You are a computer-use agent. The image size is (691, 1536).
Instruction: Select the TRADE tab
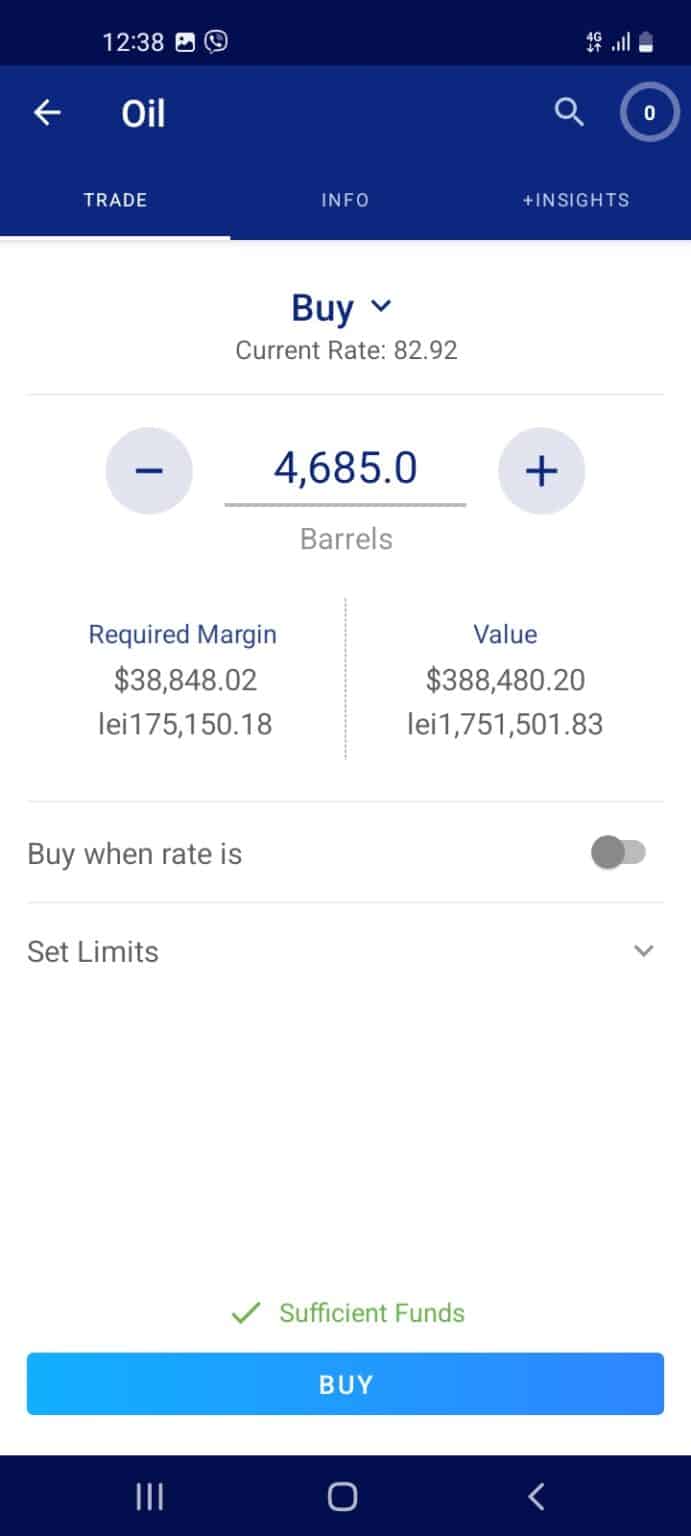tap(115, 200)
